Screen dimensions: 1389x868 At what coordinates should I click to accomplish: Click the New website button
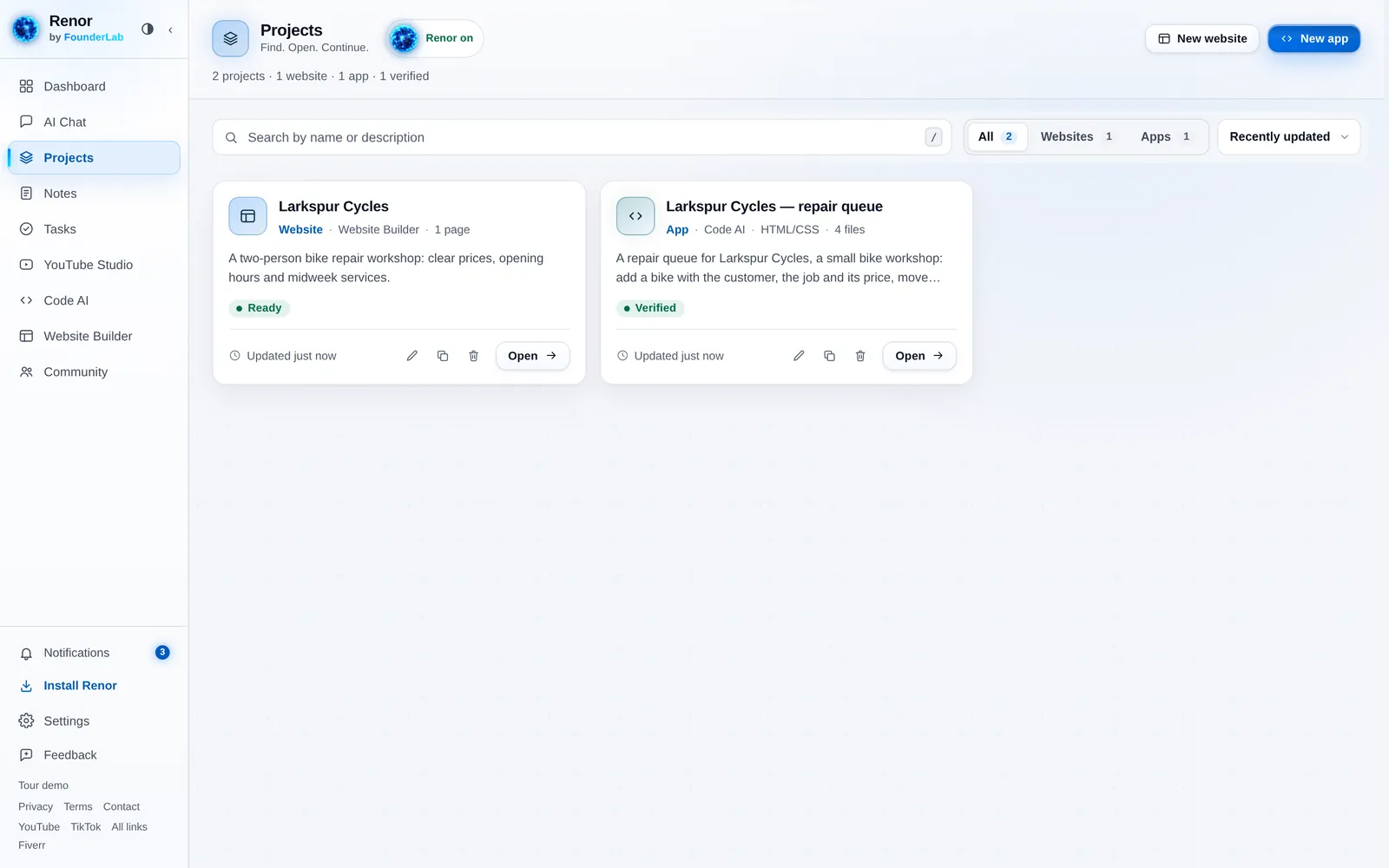(x=1202, y=38)
